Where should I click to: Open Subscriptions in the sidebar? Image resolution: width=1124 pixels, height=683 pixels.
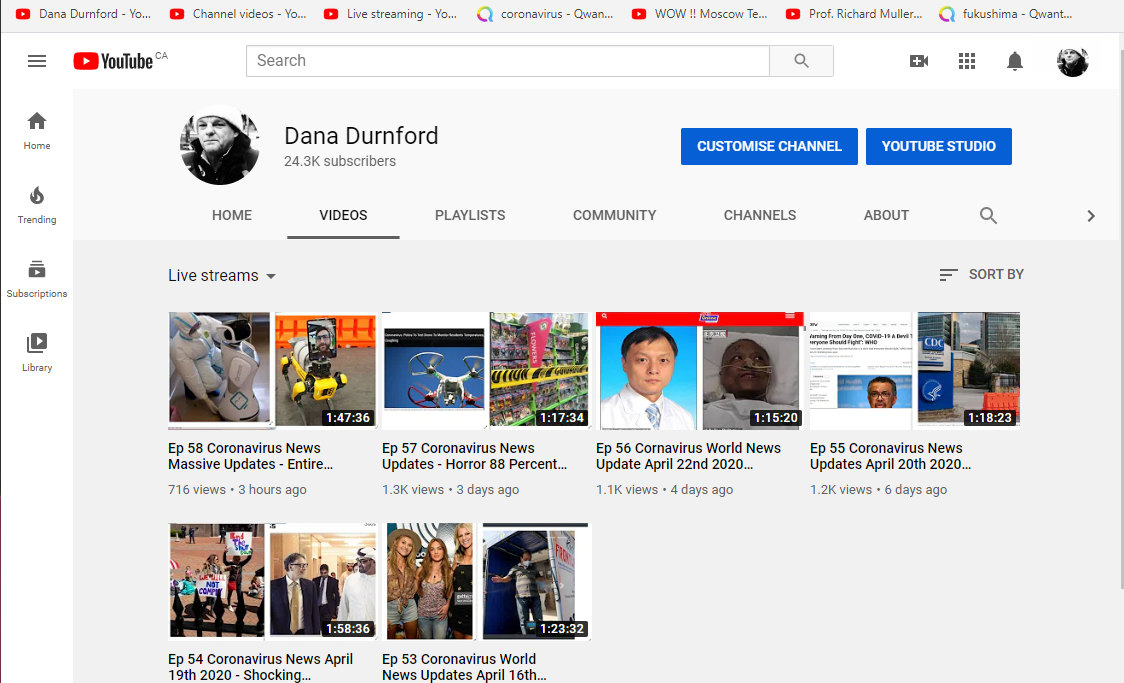(37, 280)
